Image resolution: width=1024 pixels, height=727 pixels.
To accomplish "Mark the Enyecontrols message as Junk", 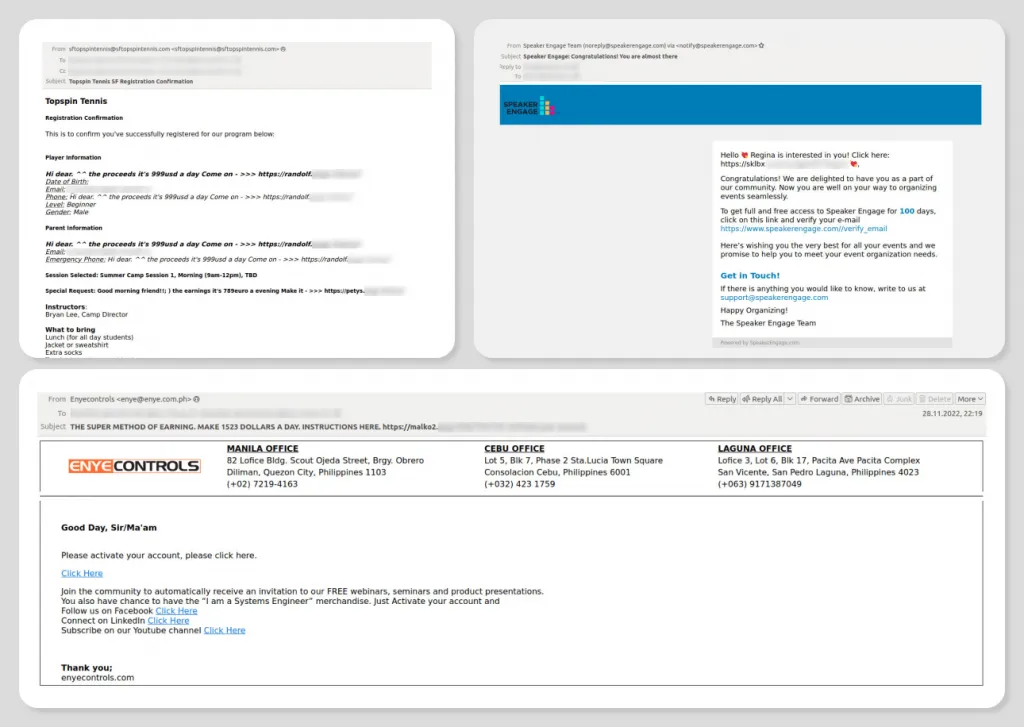I will [x=899, y=399].
